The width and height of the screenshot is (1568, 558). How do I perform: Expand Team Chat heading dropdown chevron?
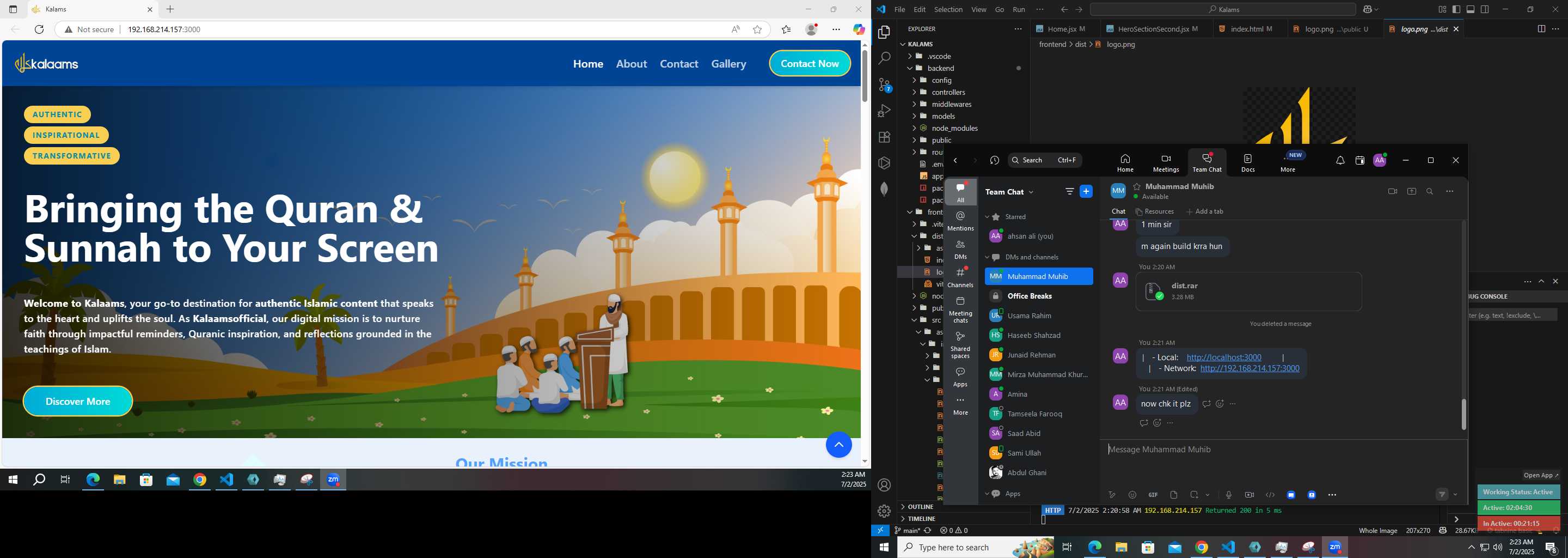pos(1031,192)
